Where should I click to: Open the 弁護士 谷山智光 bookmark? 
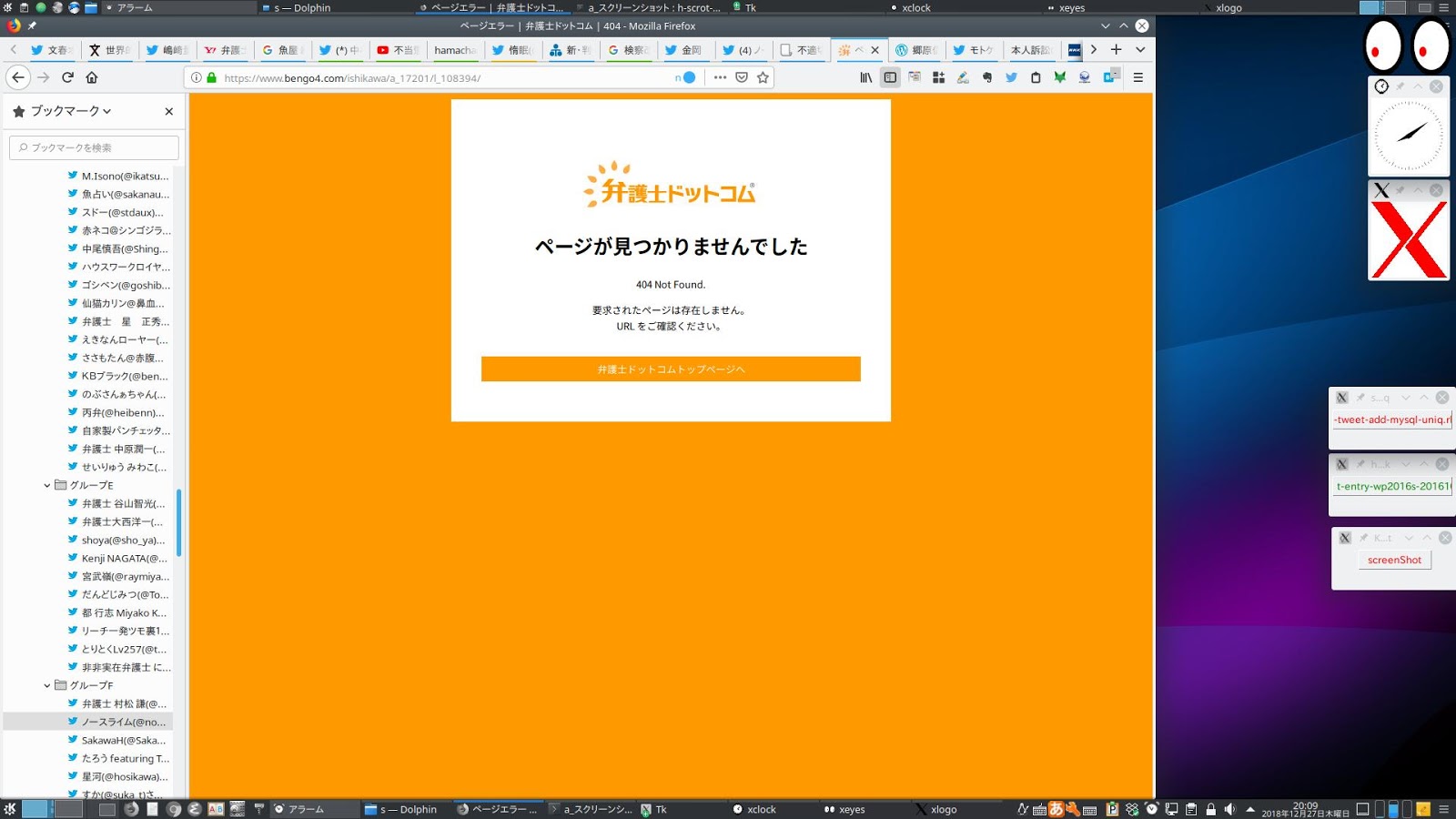[x=116, y=503]
